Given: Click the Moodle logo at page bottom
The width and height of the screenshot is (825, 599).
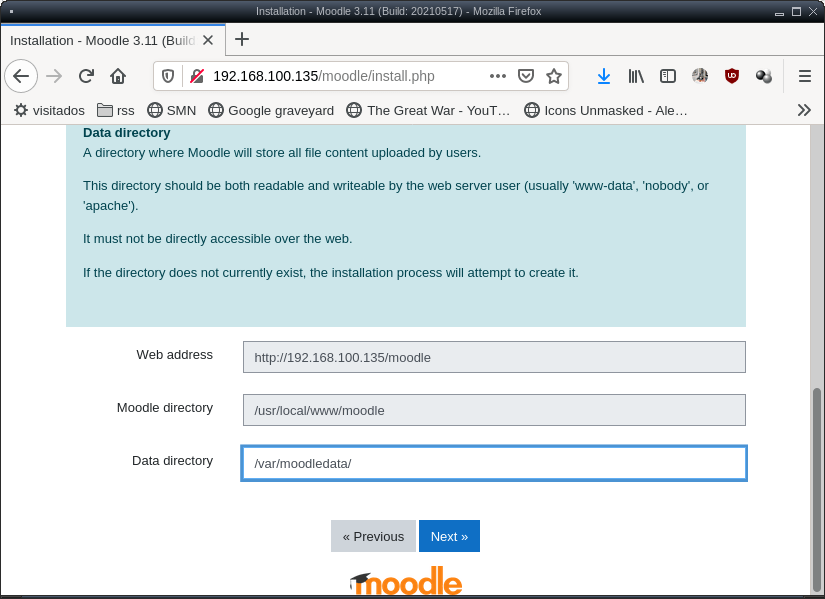Looking at the screenshot, I should tap(406, 582).
